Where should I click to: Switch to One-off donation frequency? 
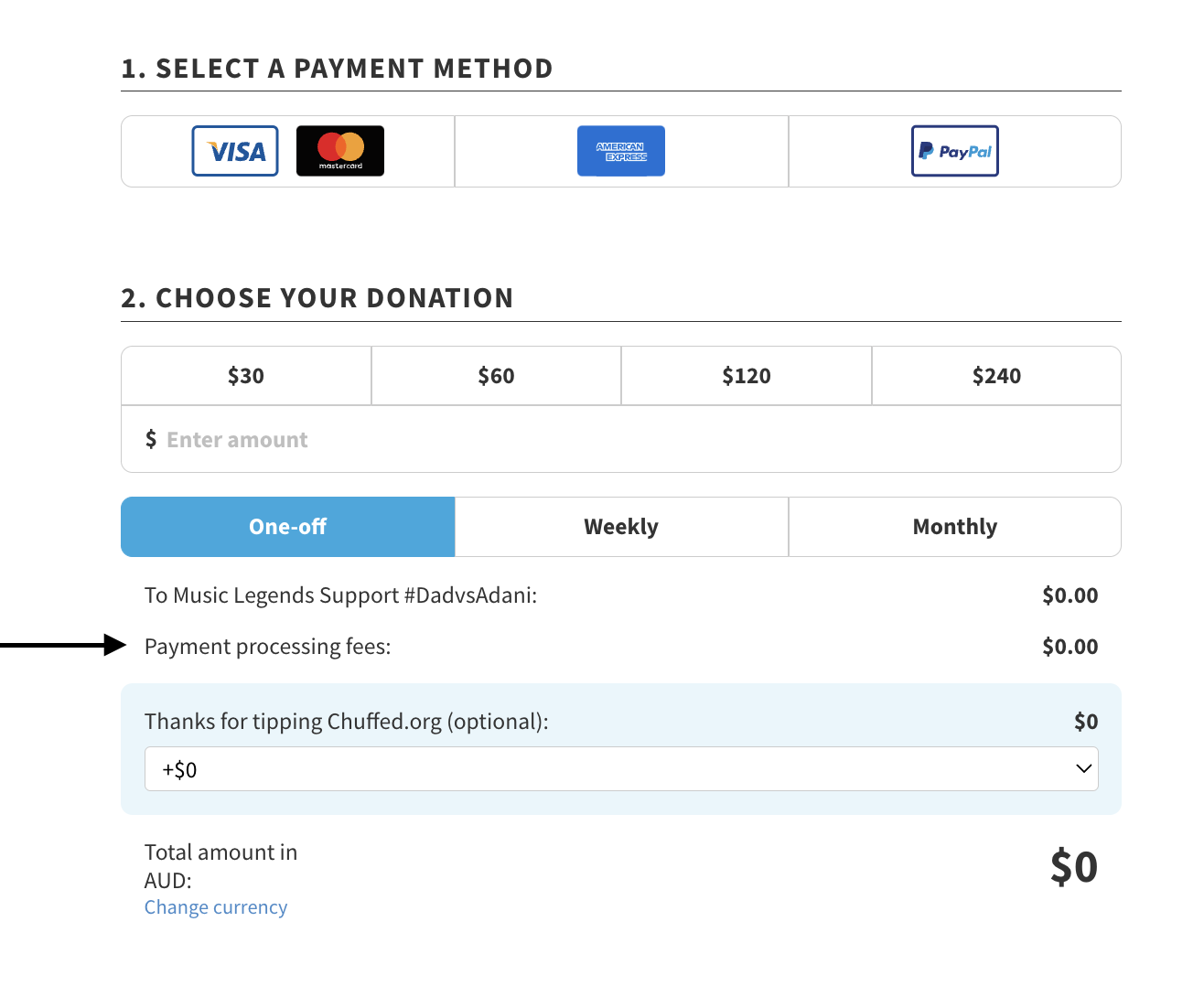[x=288, y=527]
